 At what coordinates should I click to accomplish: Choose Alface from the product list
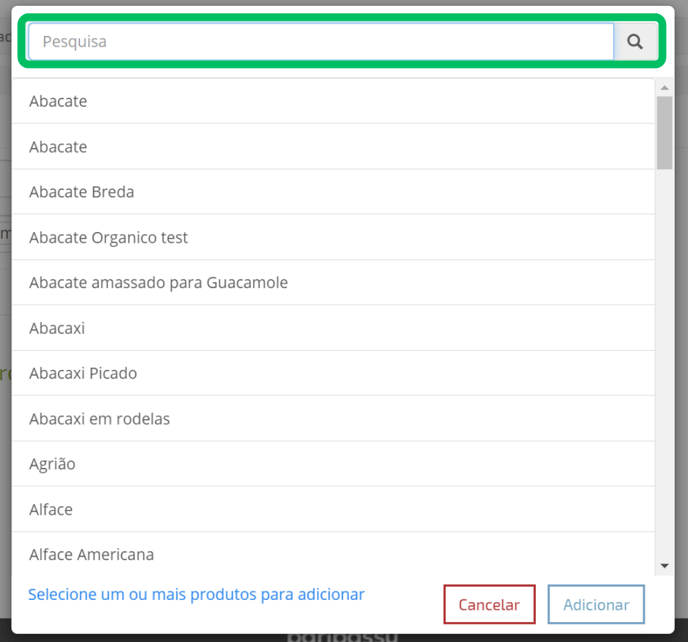coord(333,509)
